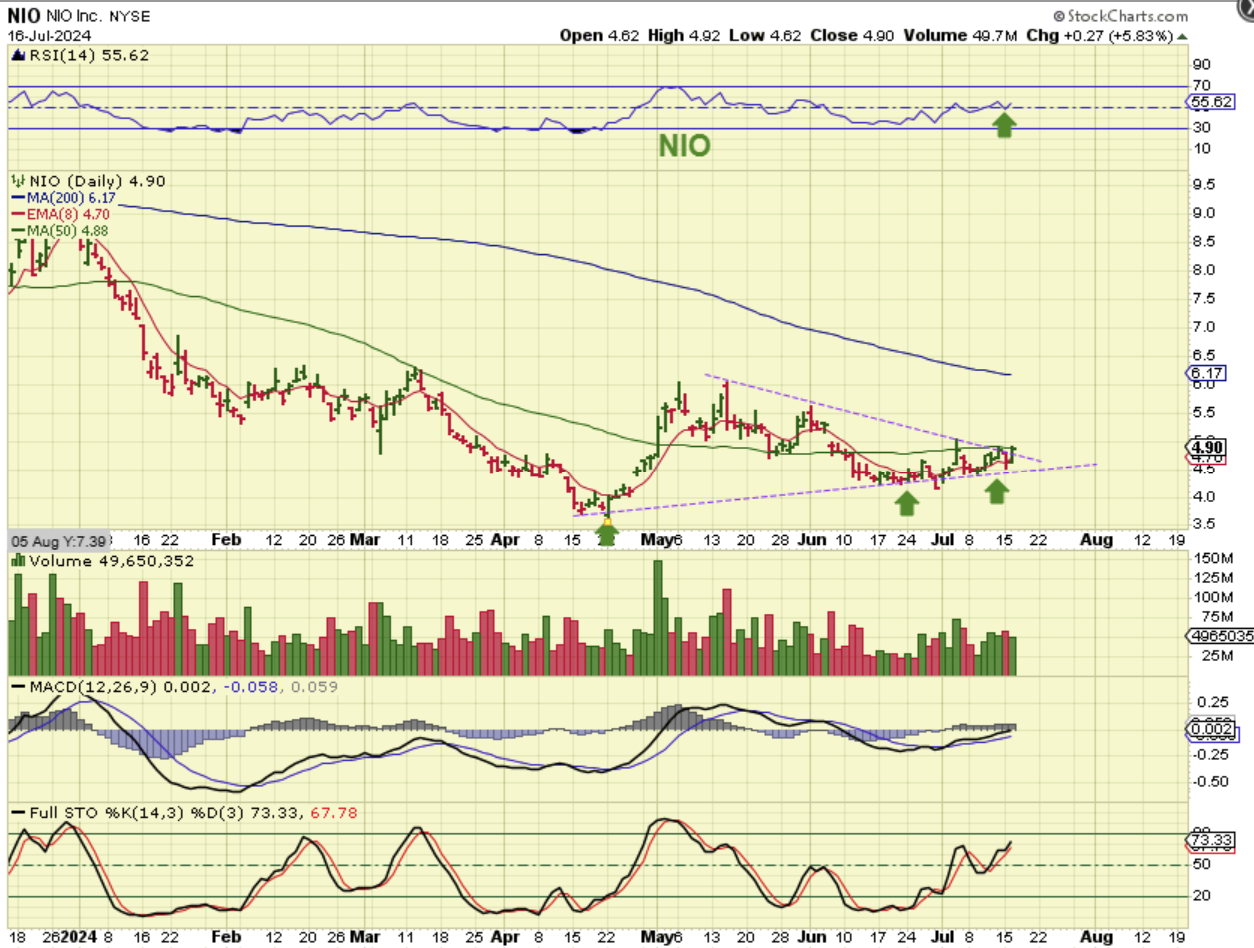Click the 'NIO (Daily) 4.90' legend label
The width and height of the screenshot is (1254, 948).
coord(97,181)
